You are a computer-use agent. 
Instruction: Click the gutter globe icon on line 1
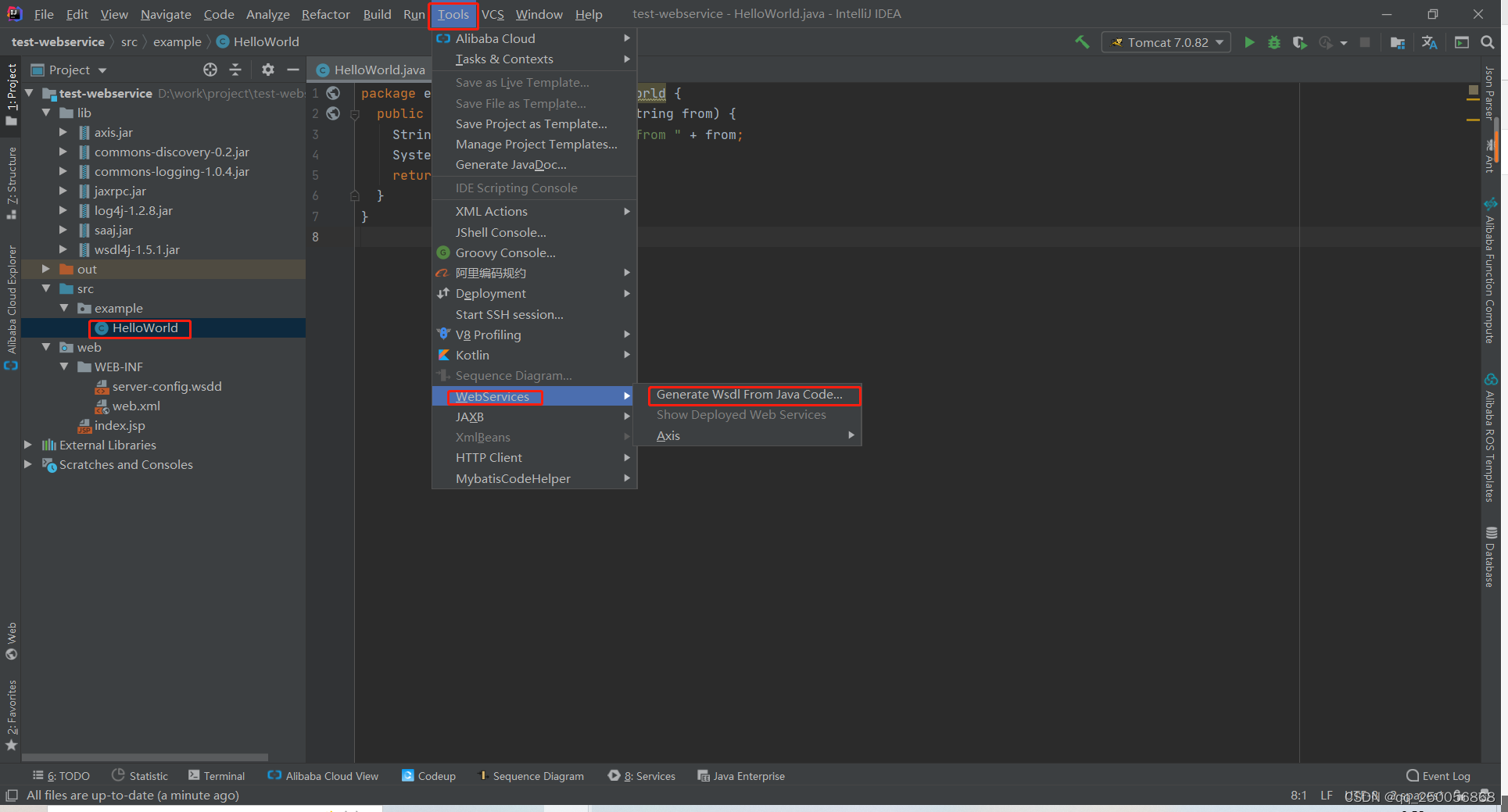tap(333, 93)
